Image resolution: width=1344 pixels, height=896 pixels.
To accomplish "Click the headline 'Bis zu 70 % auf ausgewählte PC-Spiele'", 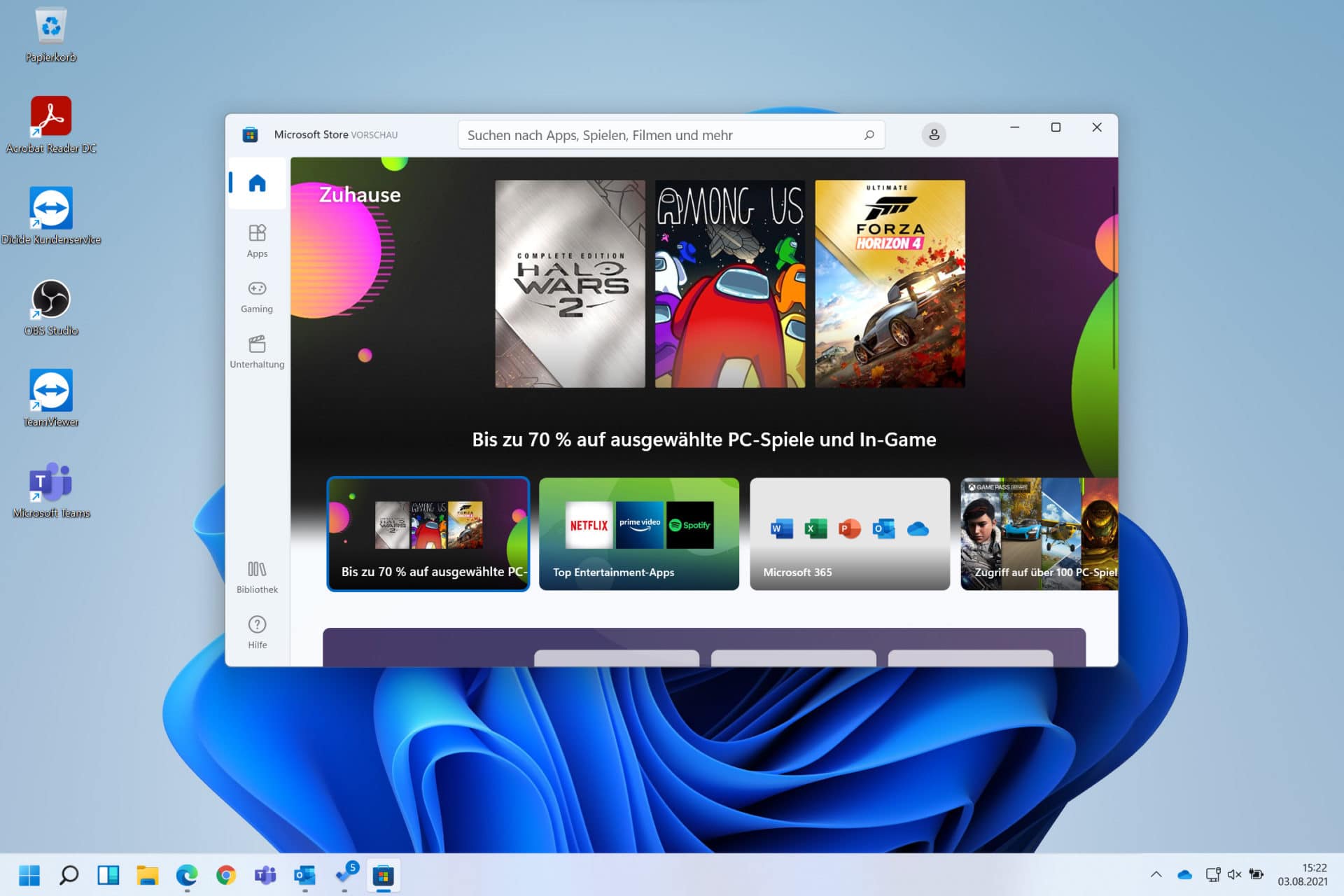I will [704, 440].
